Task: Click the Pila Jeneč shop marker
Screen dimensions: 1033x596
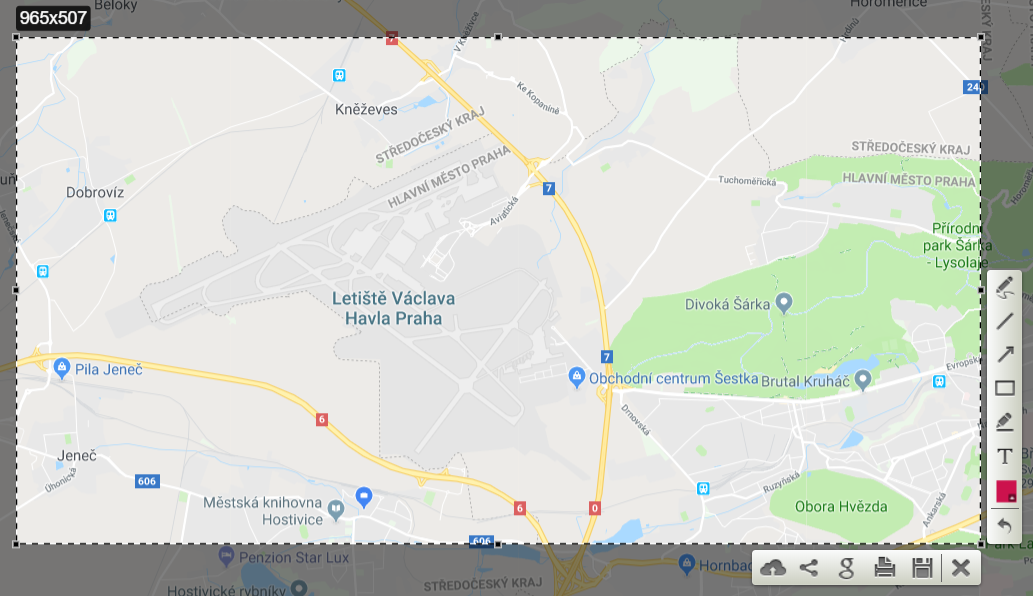Action: (x=62, y=367)
